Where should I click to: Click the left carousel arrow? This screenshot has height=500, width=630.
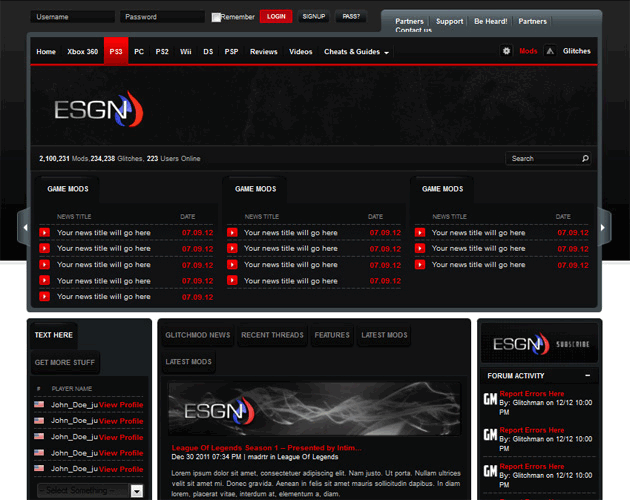point(25,227)
